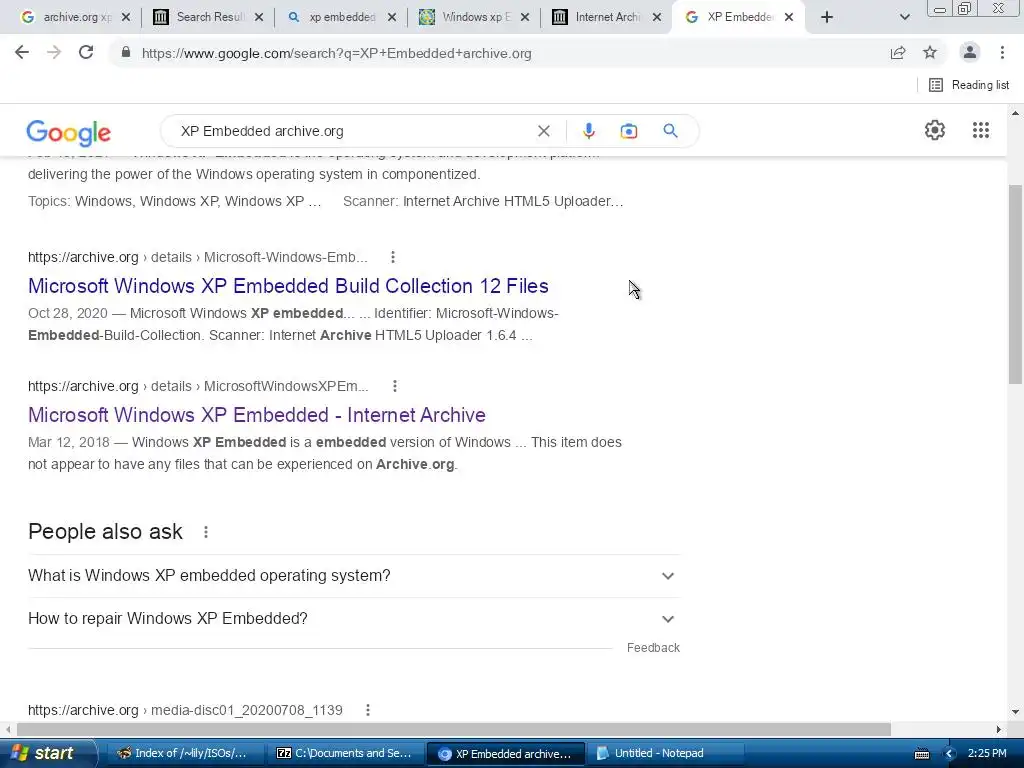The image size is (1024, 768).
Task: Expand What is Windows XP embedded question
Action: tap(353, 576)
